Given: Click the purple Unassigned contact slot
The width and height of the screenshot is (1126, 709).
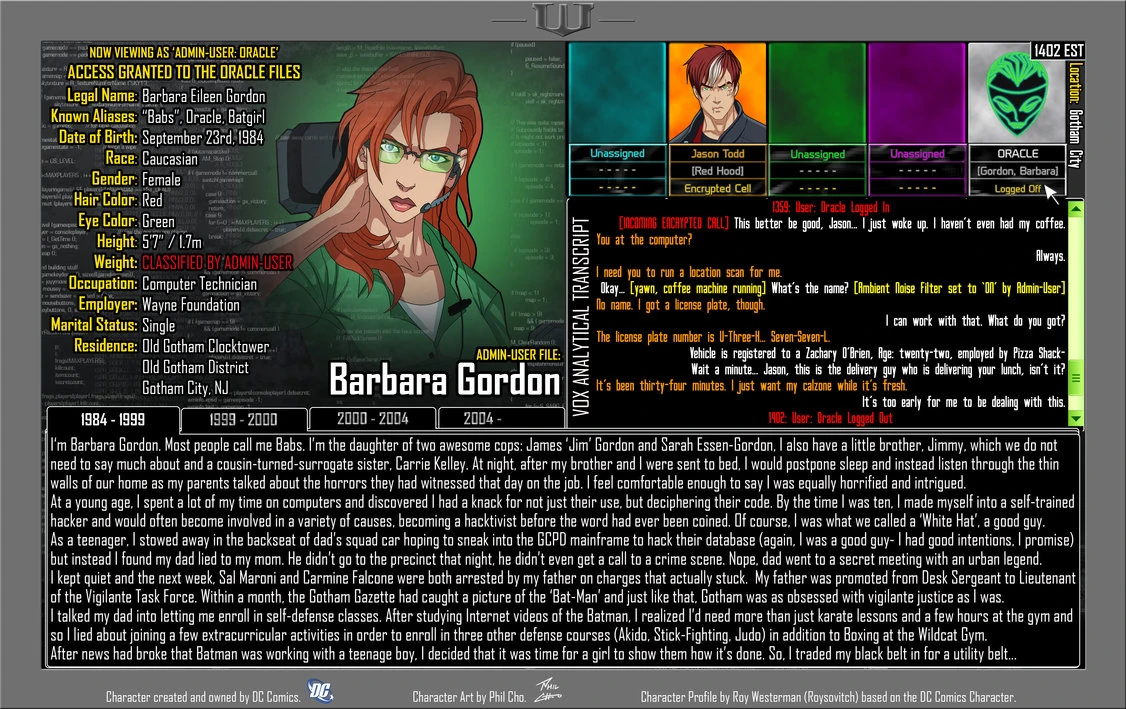Looking at the screenshot, I should (918, 93).
